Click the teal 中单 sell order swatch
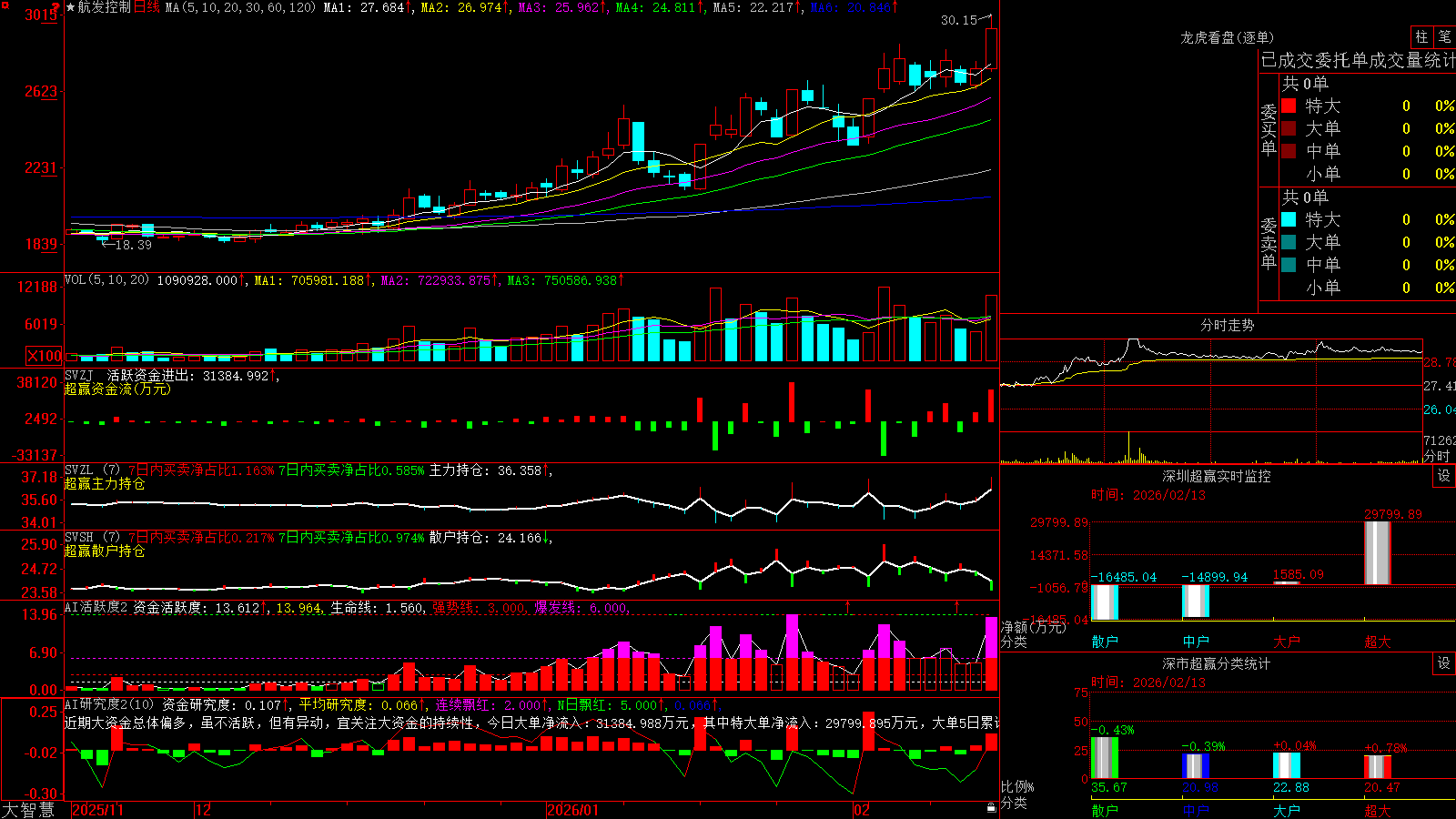Screen dimensions: 1456x819 [x=1289, y=265]
